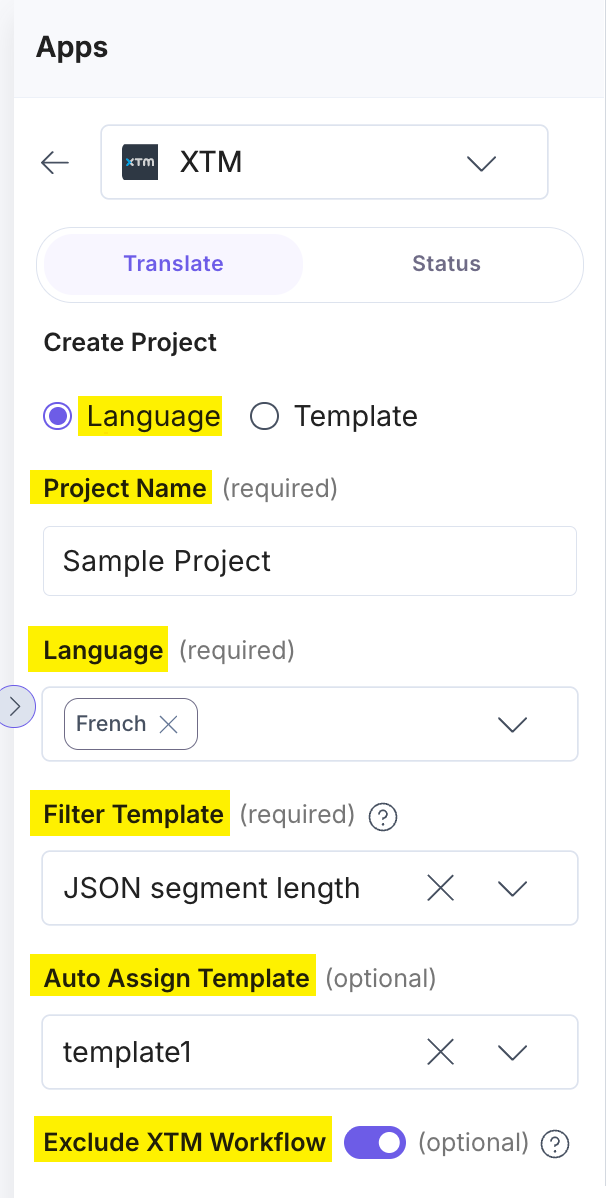The width and height of the screenshot is (606, 1198).
Task: Switch to the Status tab
Action: point(446,264)
